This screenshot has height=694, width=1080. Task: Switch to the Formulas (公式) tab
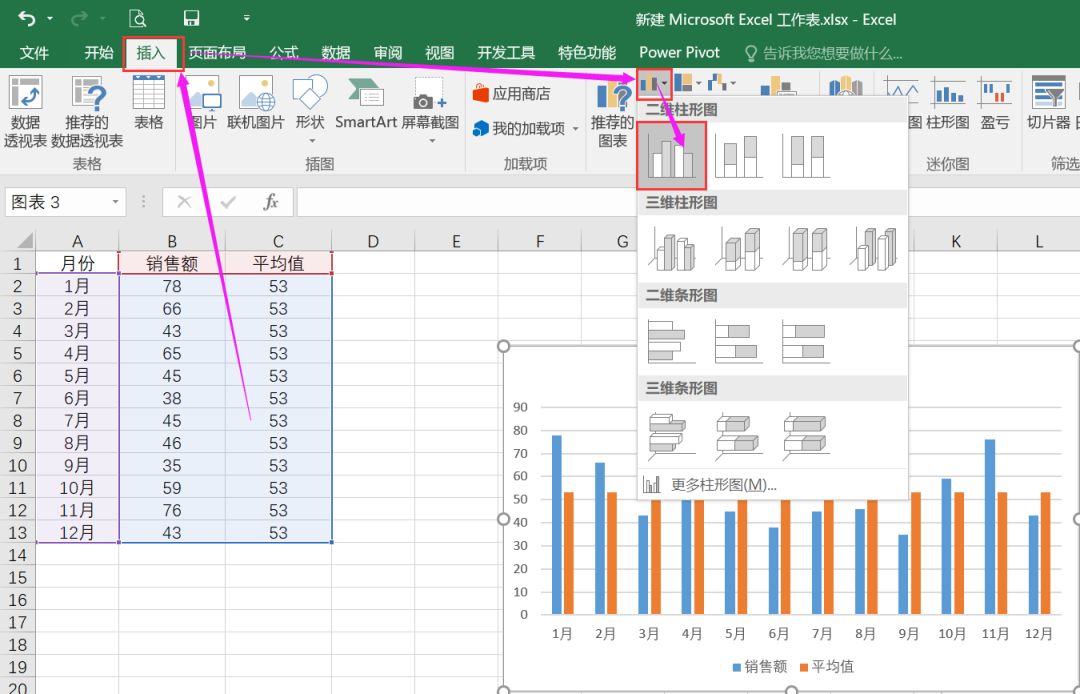pyautogui.click(x=283, y=53)
